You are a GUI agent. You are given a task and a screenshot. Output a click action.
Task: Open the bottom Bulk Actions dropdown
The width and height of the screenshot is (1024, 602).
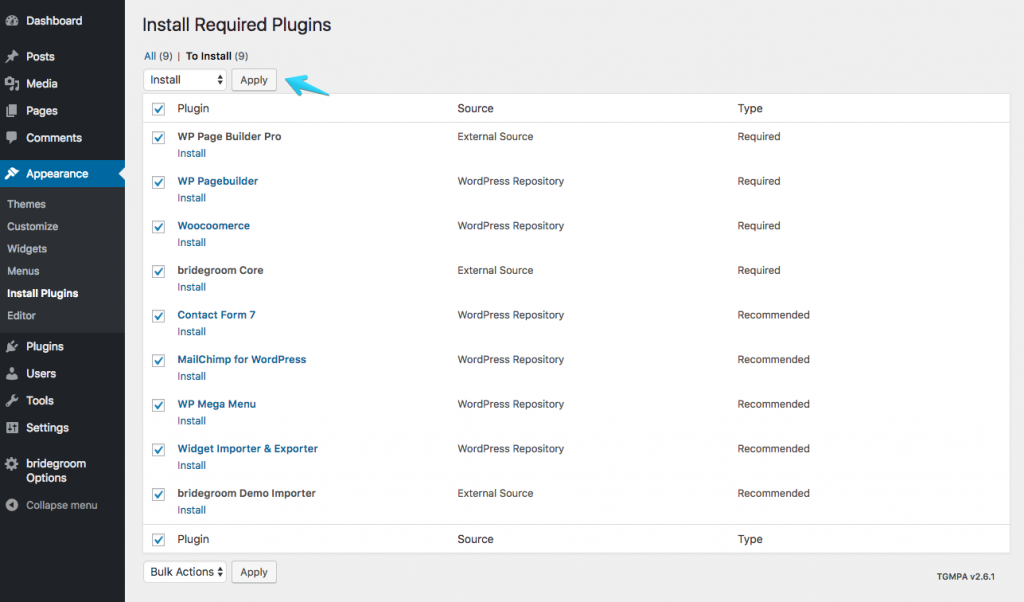pyautogui.click(x=185, y=572)
